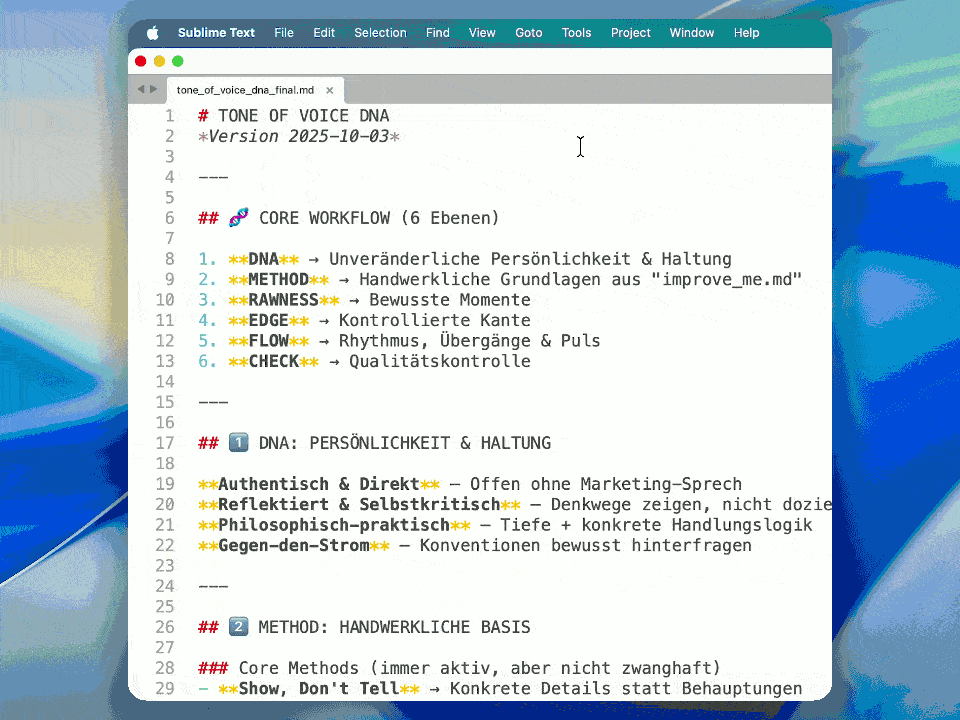
Task: Open the Window menu
Action: [692, 33]
